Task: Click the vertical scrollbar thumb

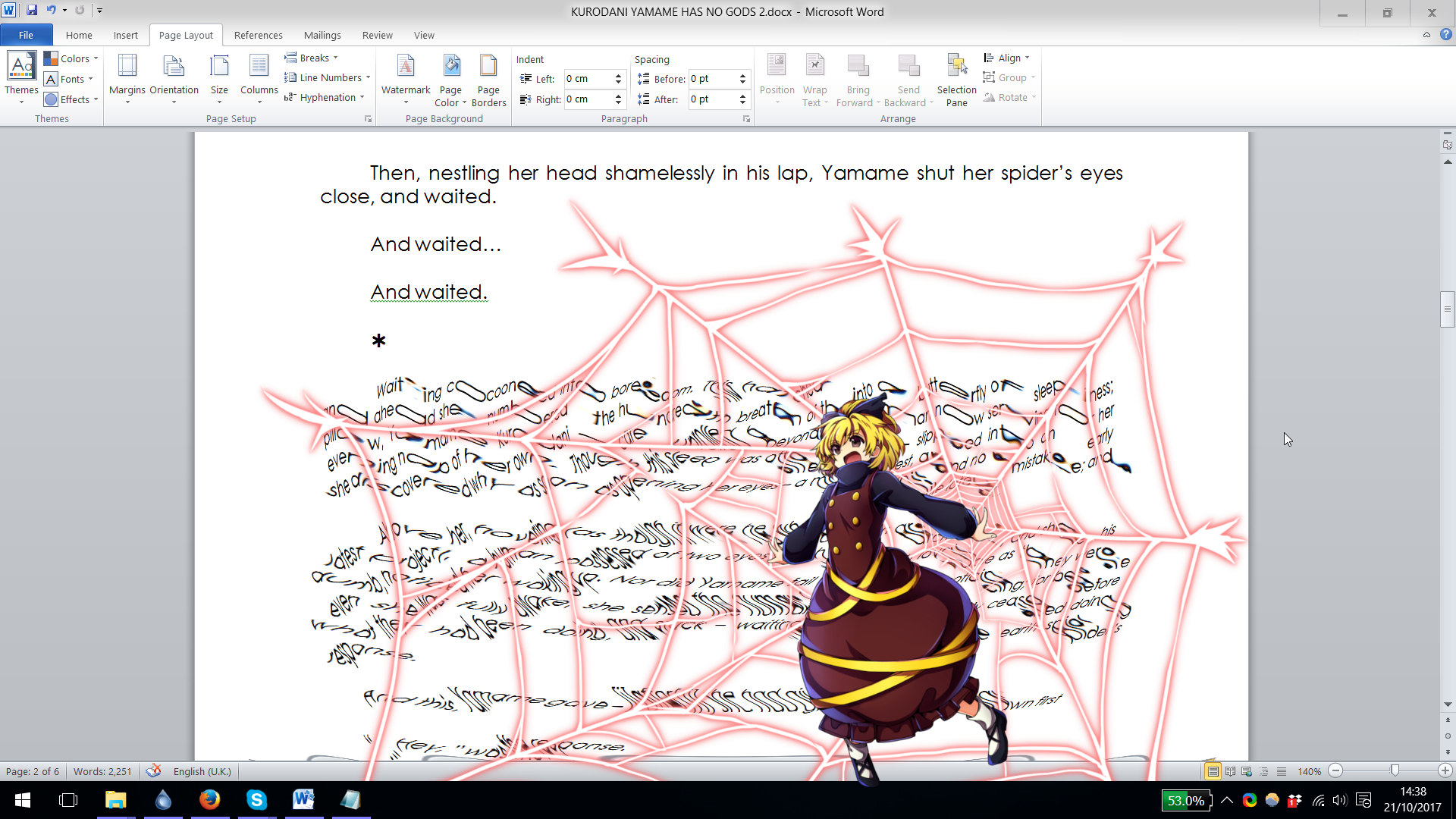Action: click(1448, 309)
